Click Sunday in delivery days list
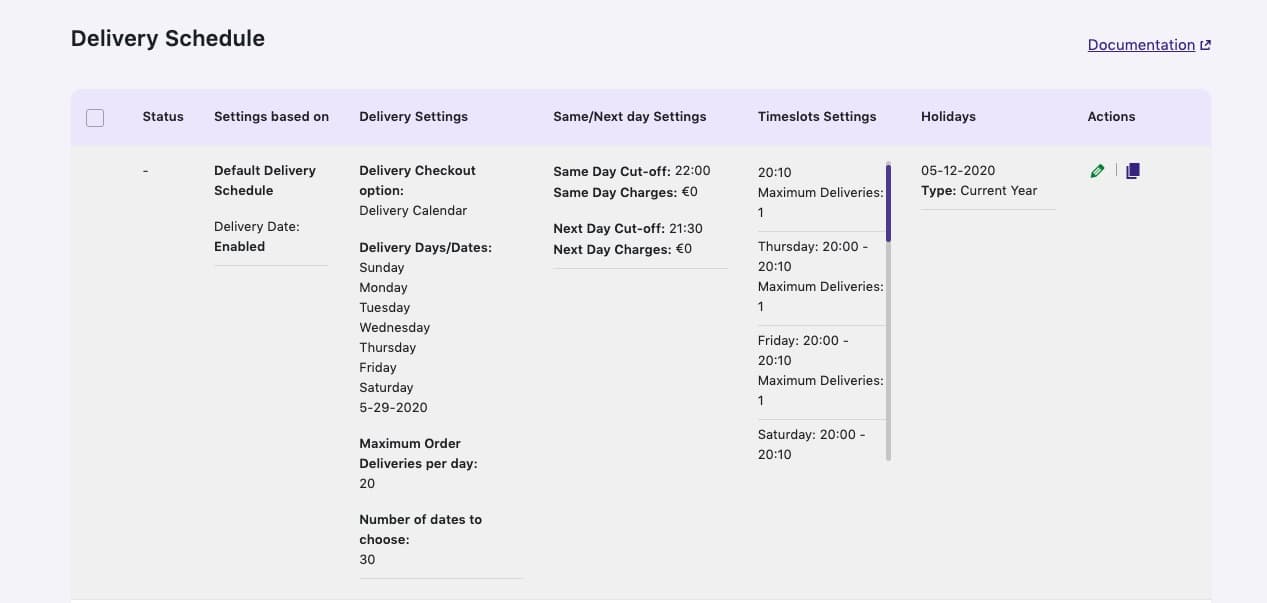The height and width of the screenshot is (603, 1267). pos(382,268)
